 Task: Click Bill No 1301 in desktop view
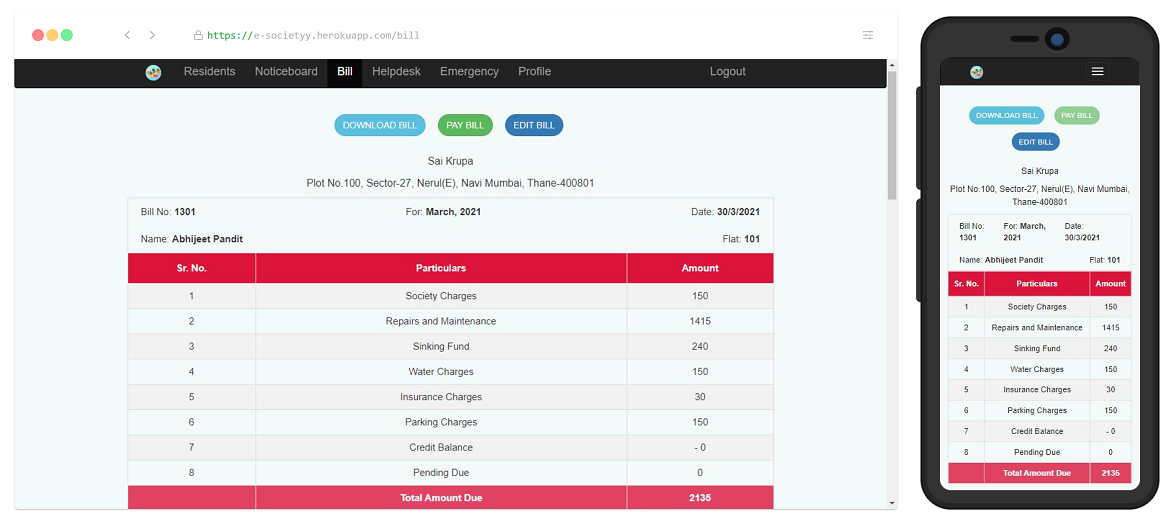pyautogui.click(x=168, y=212)
